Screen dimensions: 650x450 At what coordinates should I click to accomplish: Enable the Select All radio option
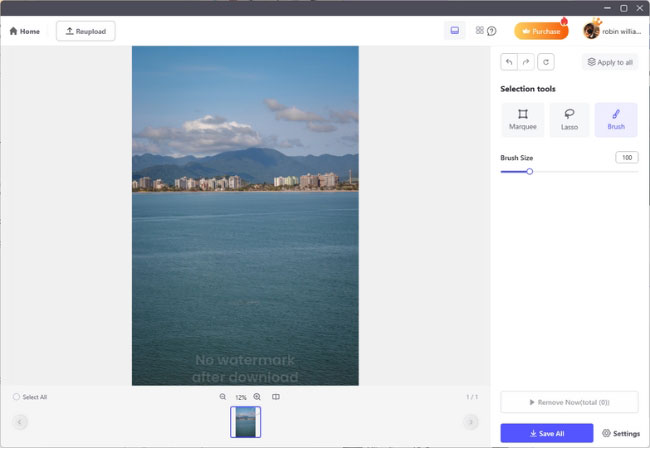point(17,397)
